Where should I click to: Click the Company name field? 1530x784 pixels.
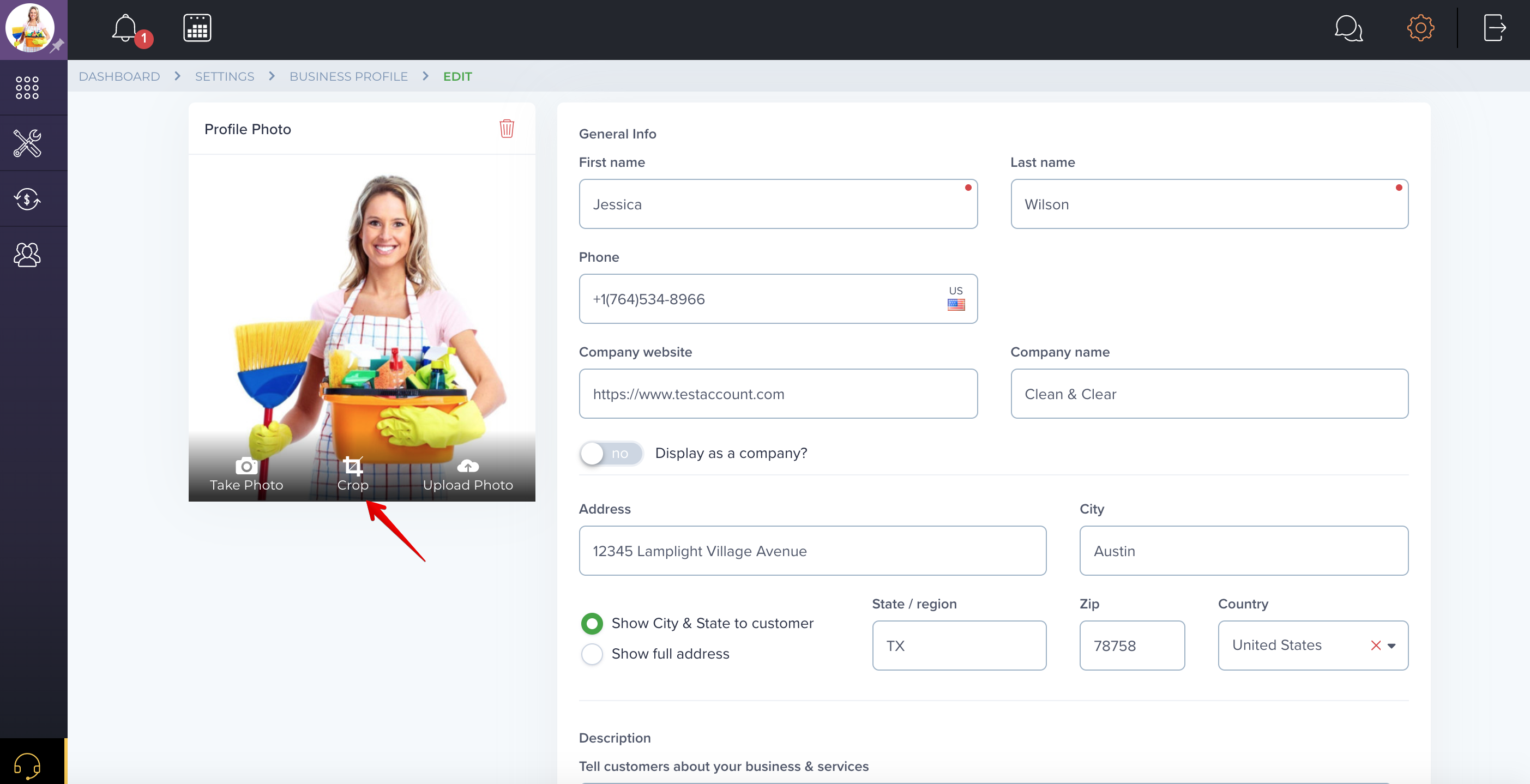pyautogui.click(x=1209, y=394)
